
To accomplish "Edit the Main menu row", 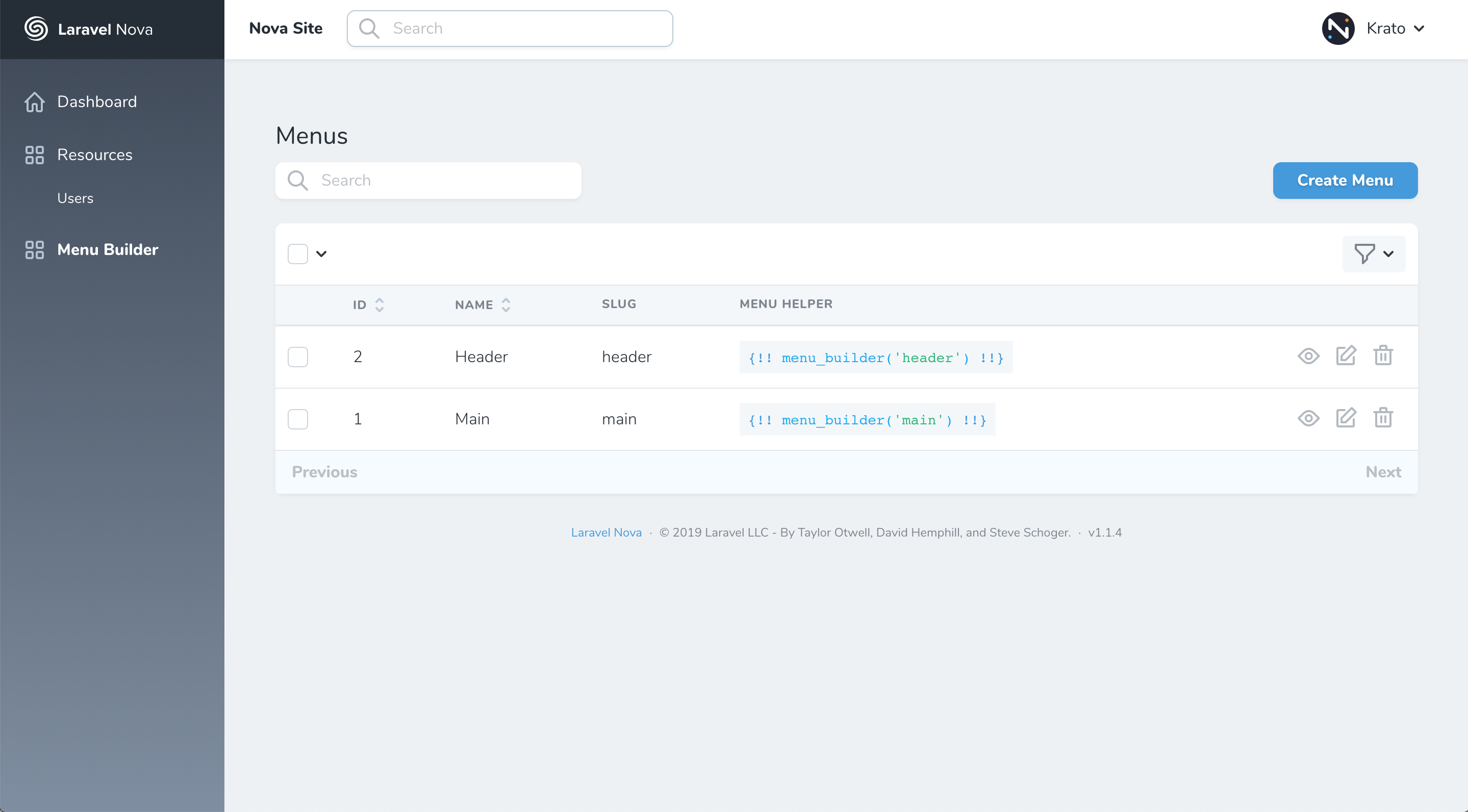I will click(1346, 418).
